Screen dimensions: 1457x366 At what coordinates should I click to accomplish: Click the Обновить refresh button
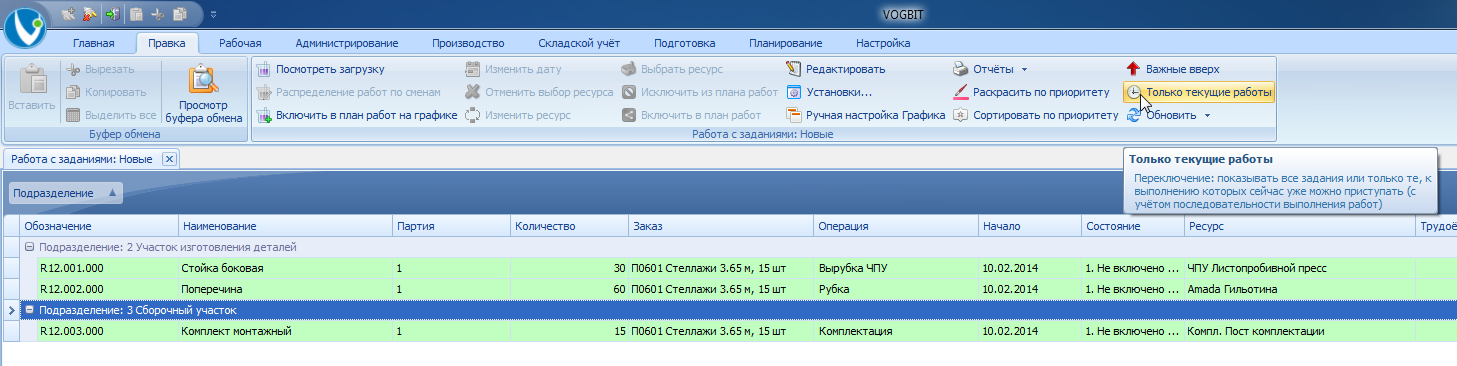1160,115
